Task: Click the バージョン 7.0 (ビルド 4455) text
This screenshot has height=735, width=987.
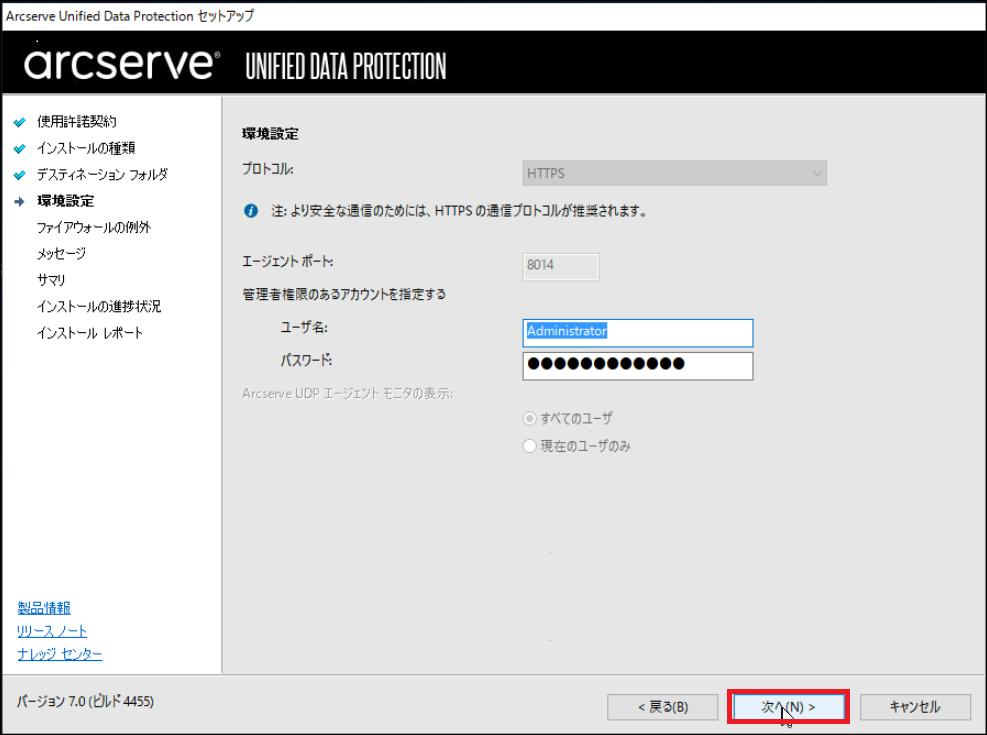Action: pos(85,701)
